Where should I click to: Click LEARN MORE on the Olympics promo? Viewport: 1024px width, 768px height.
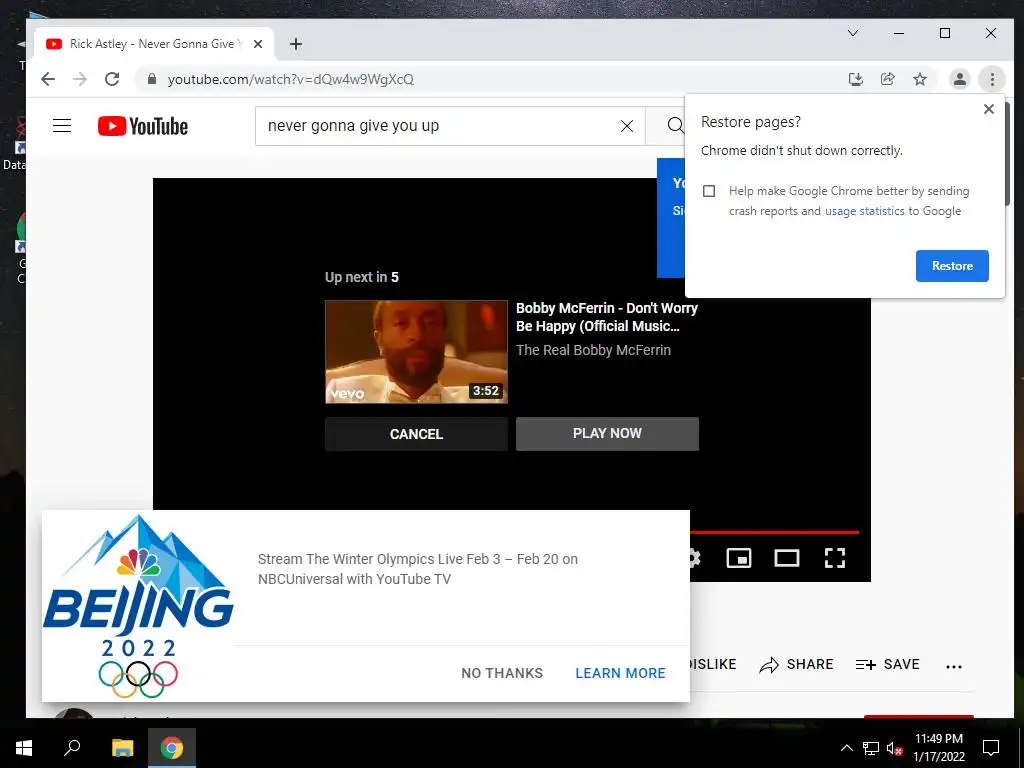[620, 673]
